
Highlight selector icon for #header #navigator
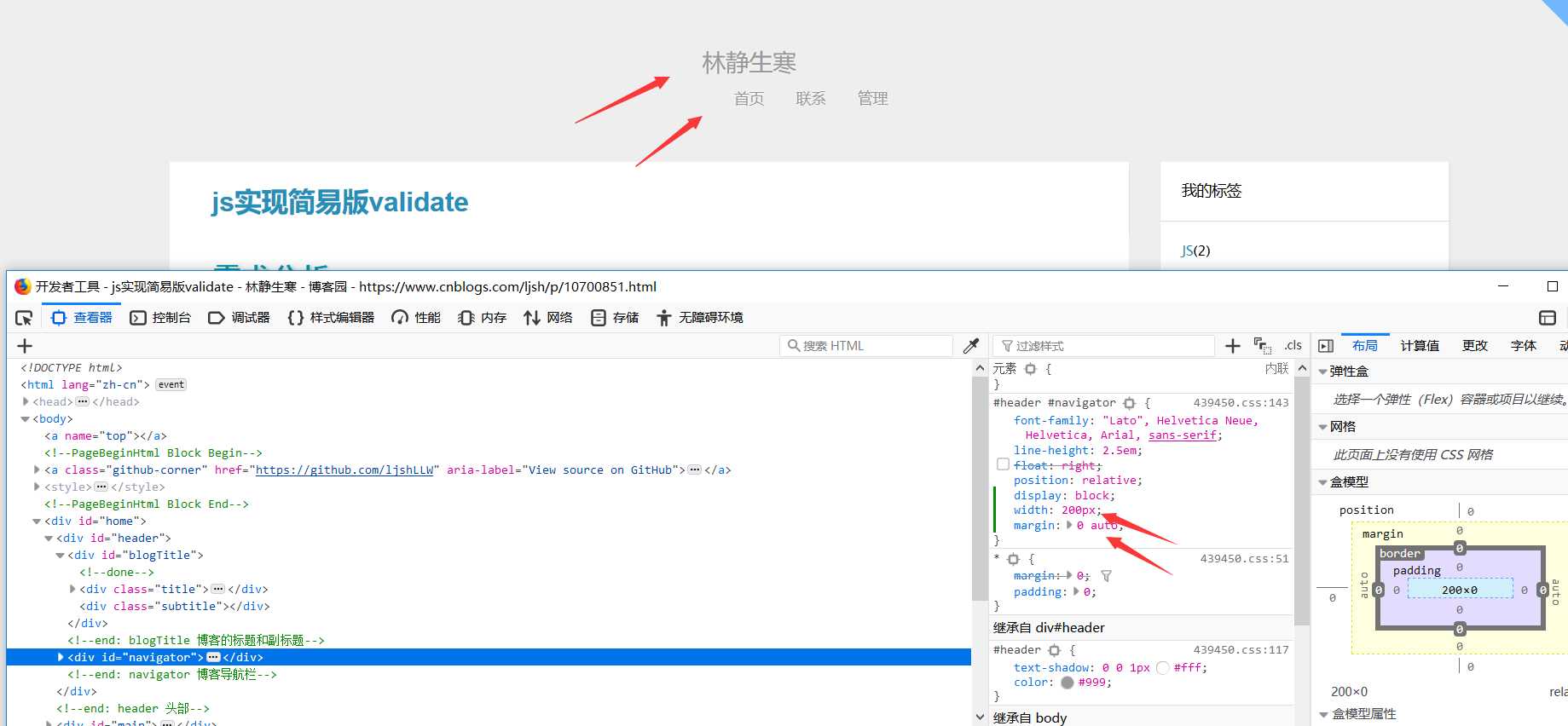tap(1130, 403)
